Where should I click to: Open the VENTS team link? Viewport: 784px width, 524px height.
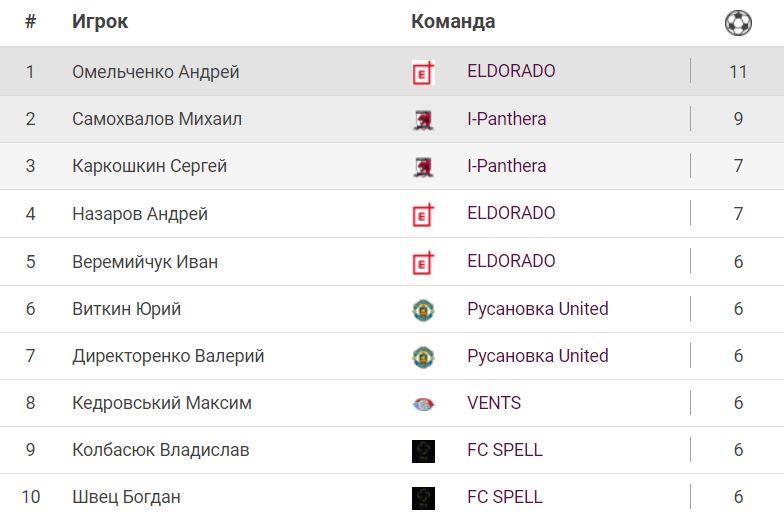494,403
